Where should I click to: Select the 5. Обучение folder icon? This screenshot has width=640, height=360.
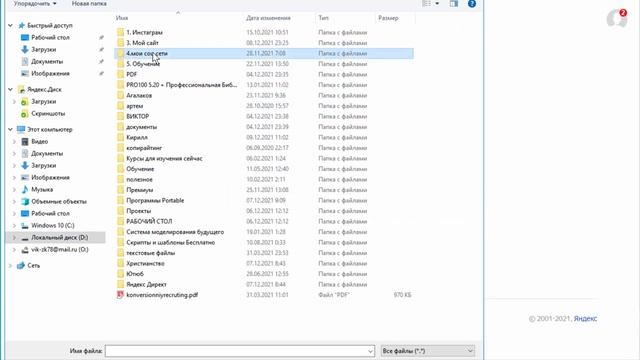click(x=120, y=64)
